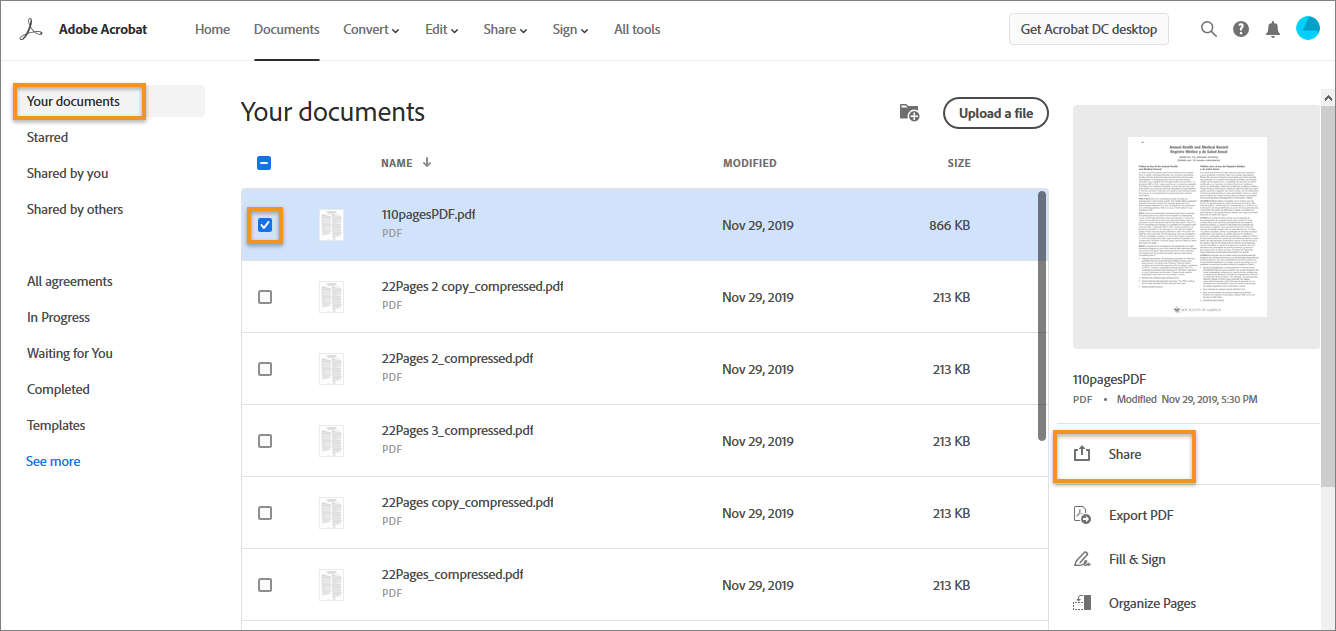Expand the Sign dropdown menu
This screenshot has width=1336, height=631.
[570, 30]
